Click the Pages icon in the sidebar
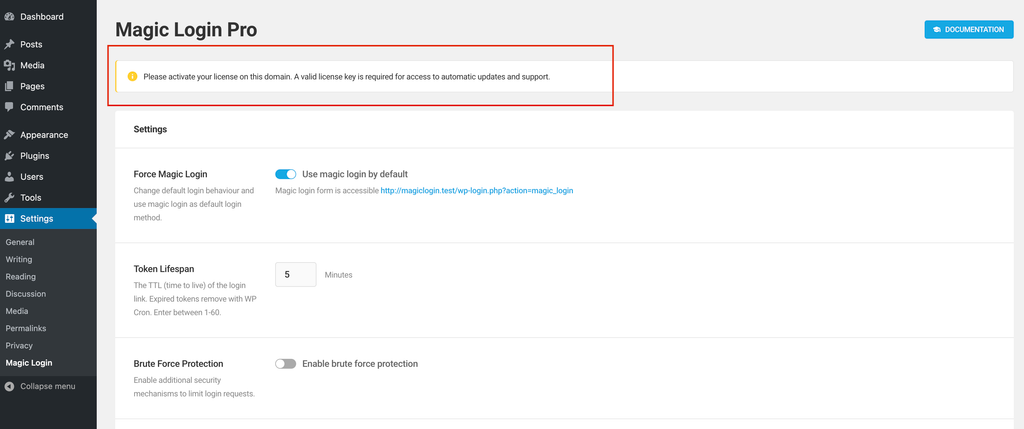This screenshot has width=1024, height=429. pyautogui.click(x=9, y=86)
